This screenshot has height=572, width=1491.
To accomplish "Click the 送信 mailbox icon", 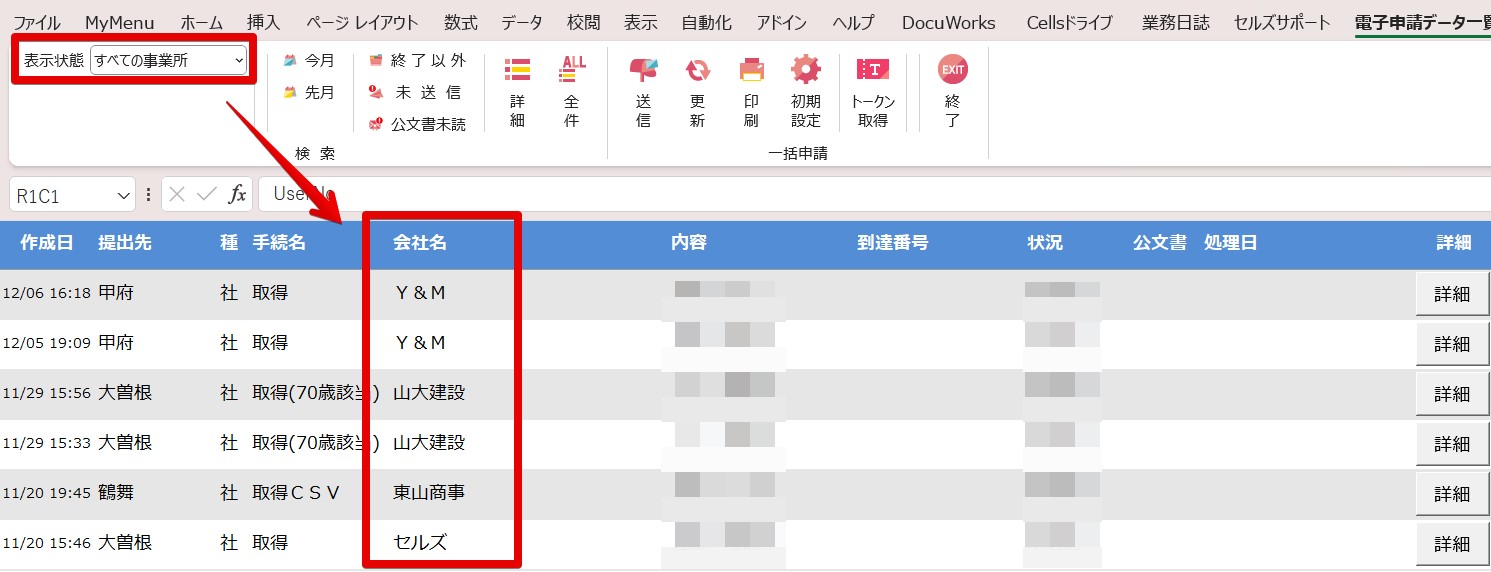I will coord(643,70).
